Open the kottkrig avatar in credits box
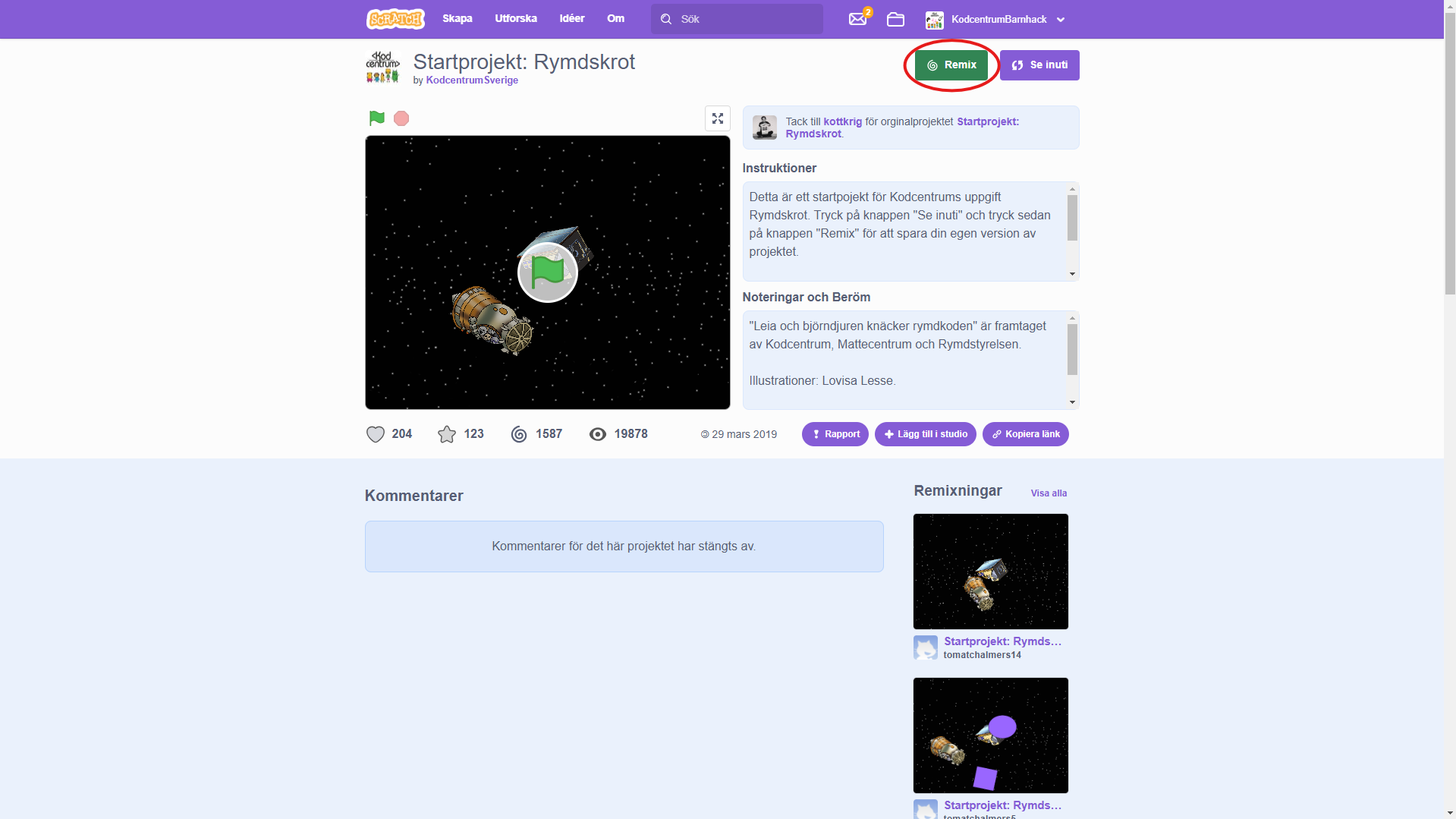Viewport: 1456px width, 819px height. 764,128
